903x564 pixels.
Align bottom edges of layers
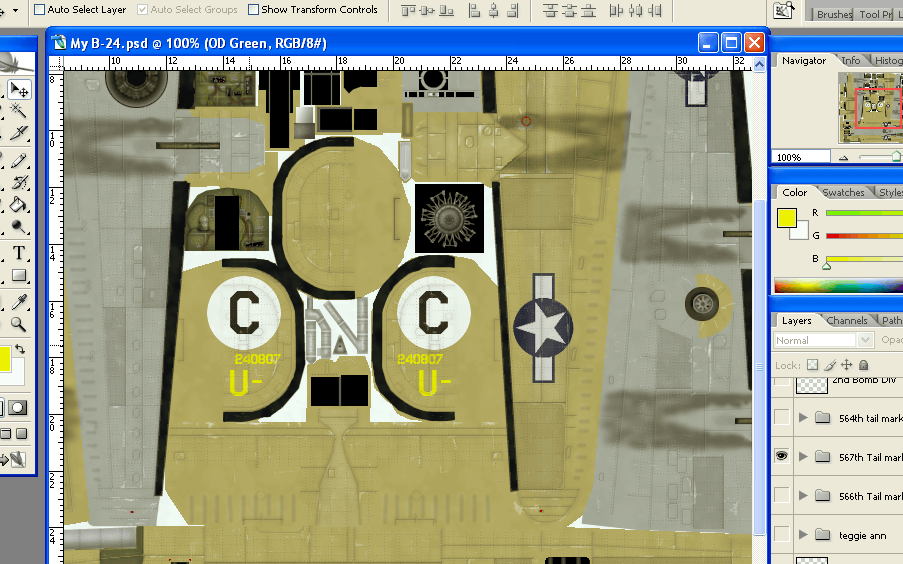click(446, 10)
